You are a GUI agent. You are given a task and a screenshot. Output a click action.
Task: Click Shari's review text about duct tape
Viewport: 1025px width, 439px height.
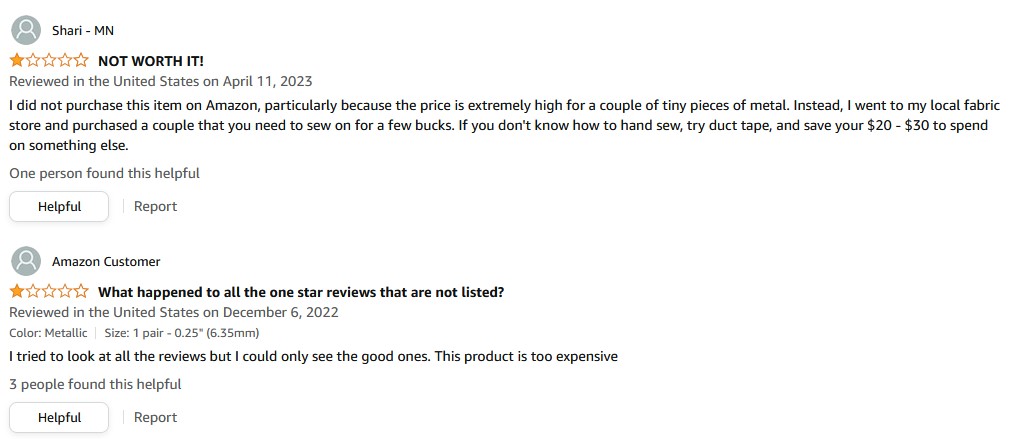[505, 125]
